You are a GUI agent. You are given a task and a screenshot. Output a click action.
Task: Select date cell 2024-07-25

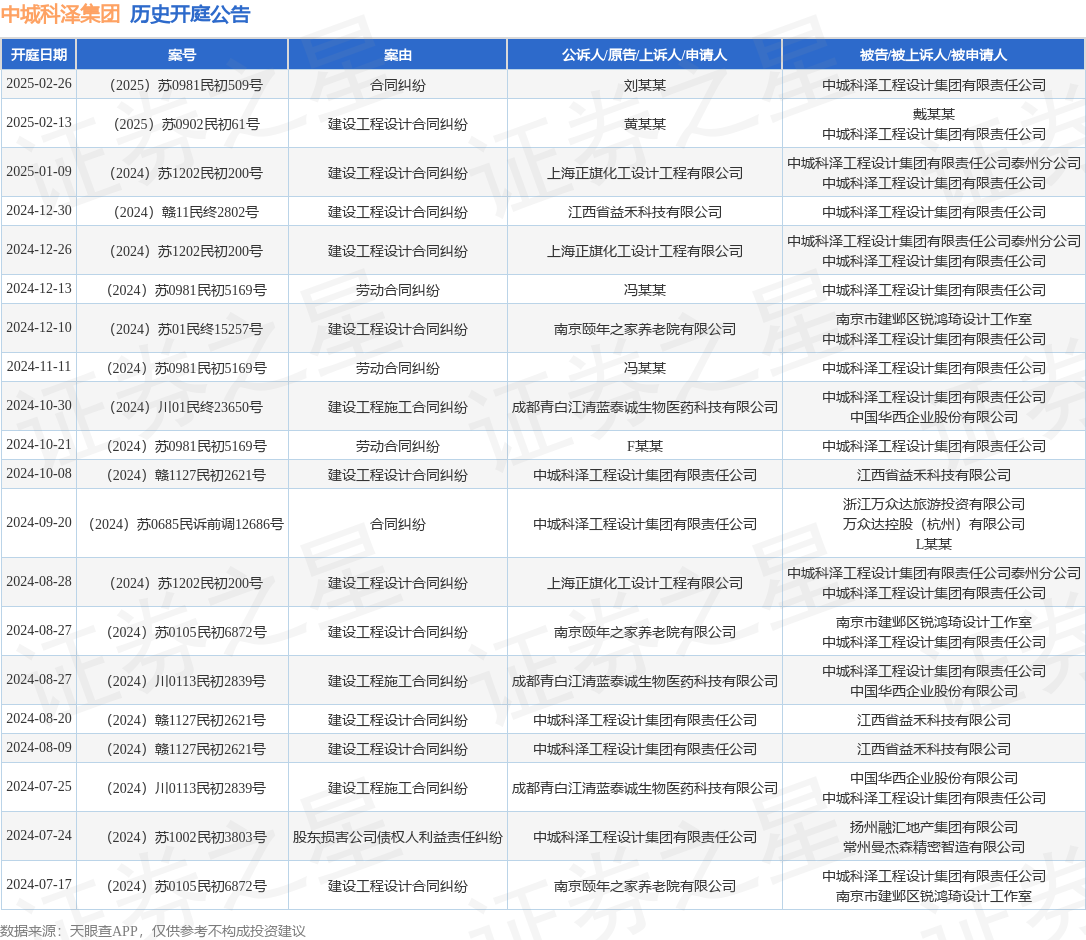coord(39,786)
